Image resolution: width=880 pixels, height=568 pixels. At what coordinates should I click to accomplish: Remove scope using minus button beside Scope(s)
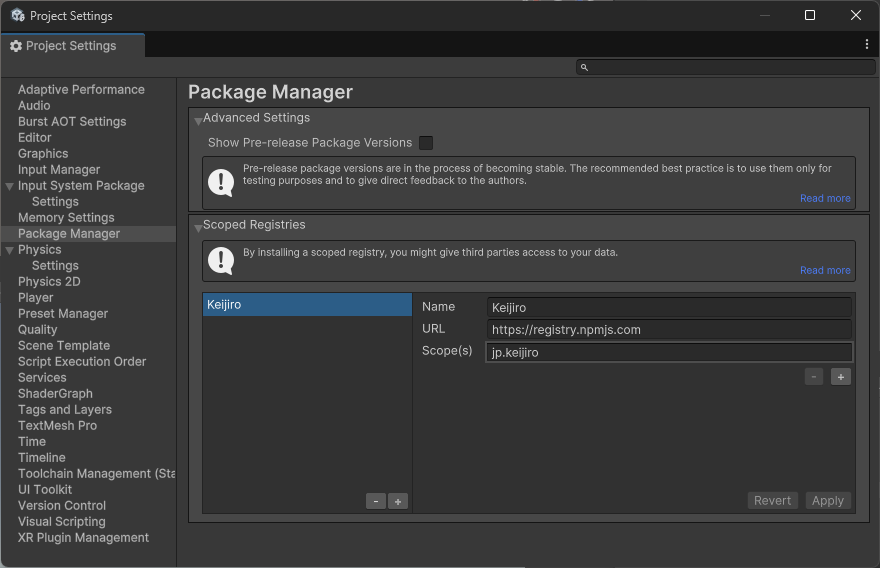click(x=814, y=377)
